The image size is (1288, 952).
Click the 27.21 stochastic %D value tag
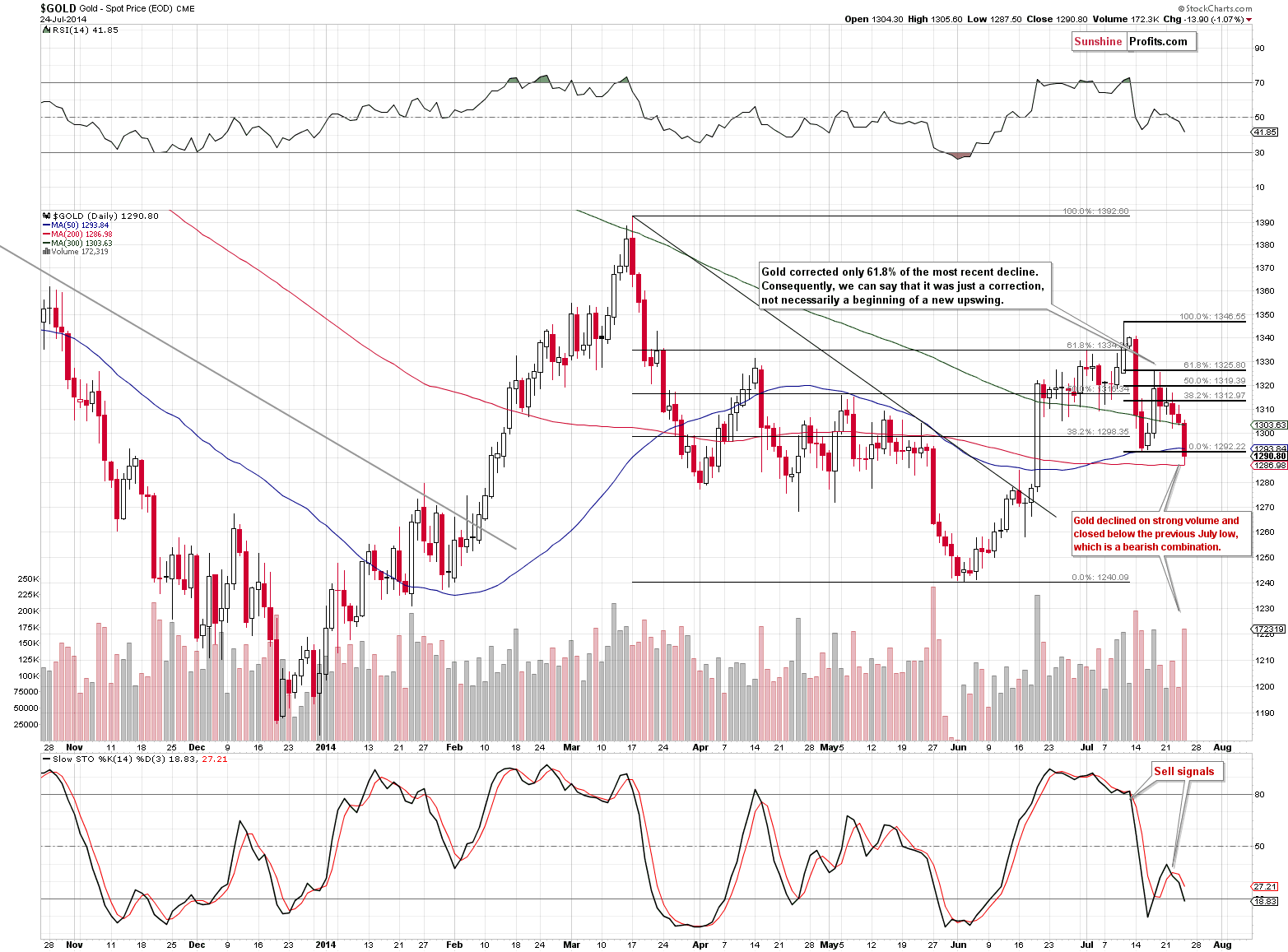coord(1265,887)
